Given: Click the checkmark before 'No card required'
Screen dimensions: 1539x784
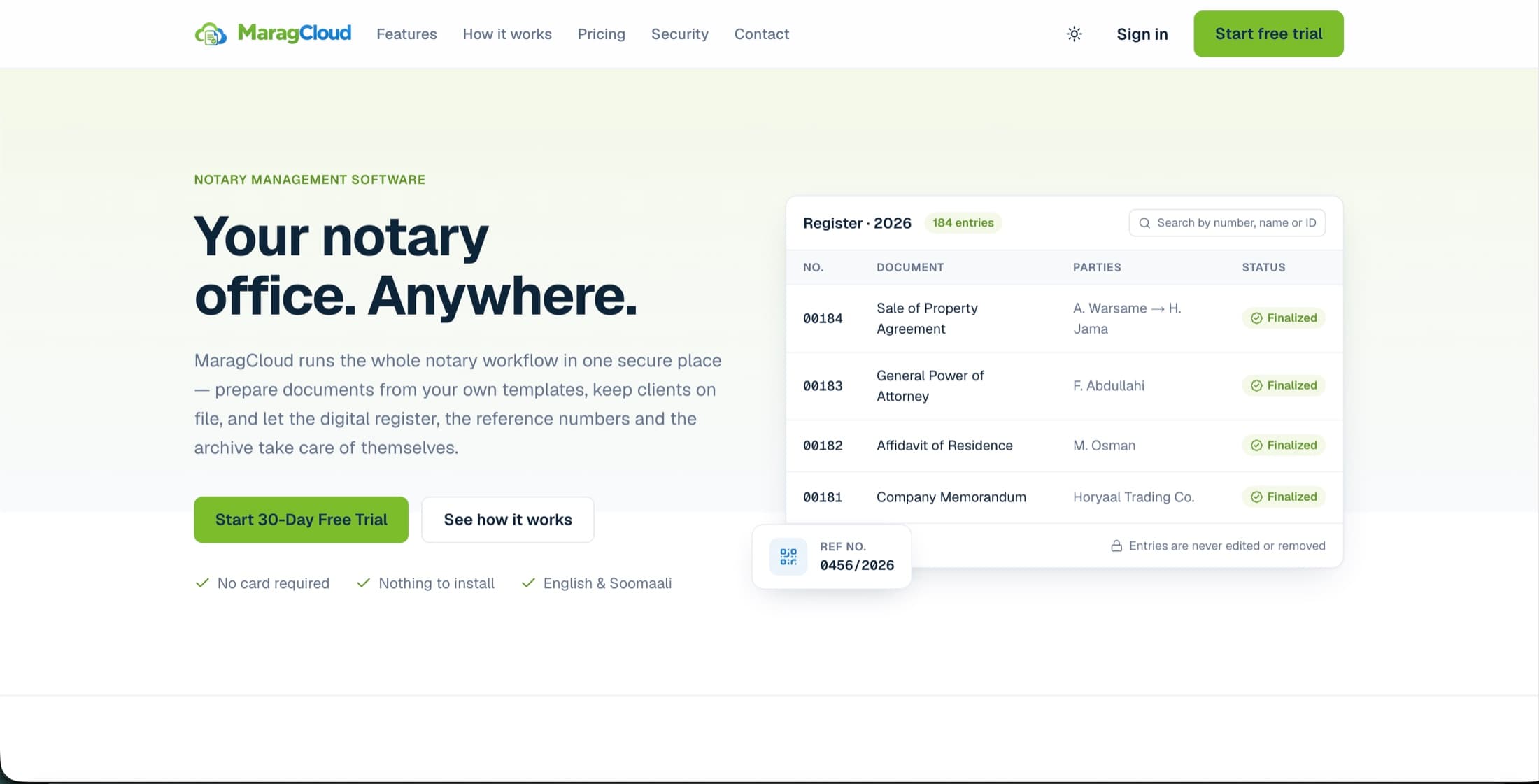Looking at the screenshot, I should pos(202,583).
